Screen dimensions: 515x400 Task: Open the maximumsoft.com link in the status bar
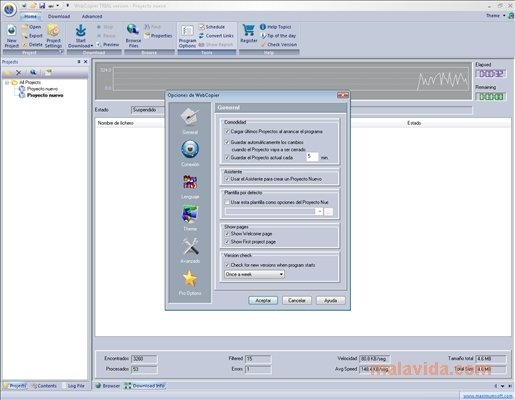coord(488,396)
